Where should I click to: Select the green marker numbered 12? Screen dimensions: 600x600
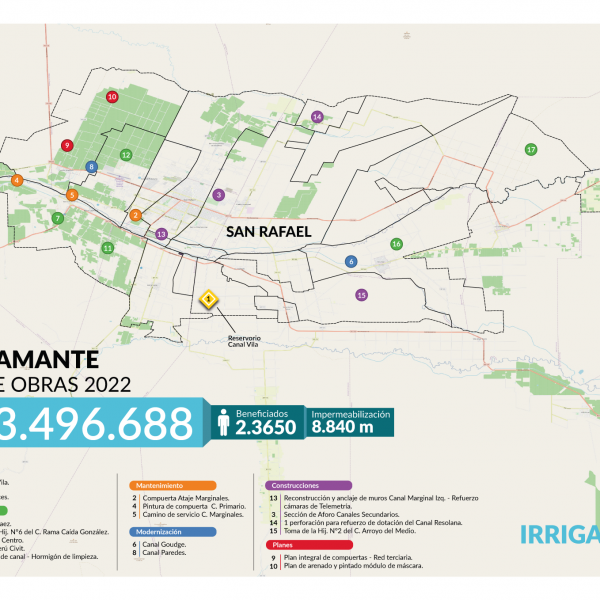click(126, 155)
